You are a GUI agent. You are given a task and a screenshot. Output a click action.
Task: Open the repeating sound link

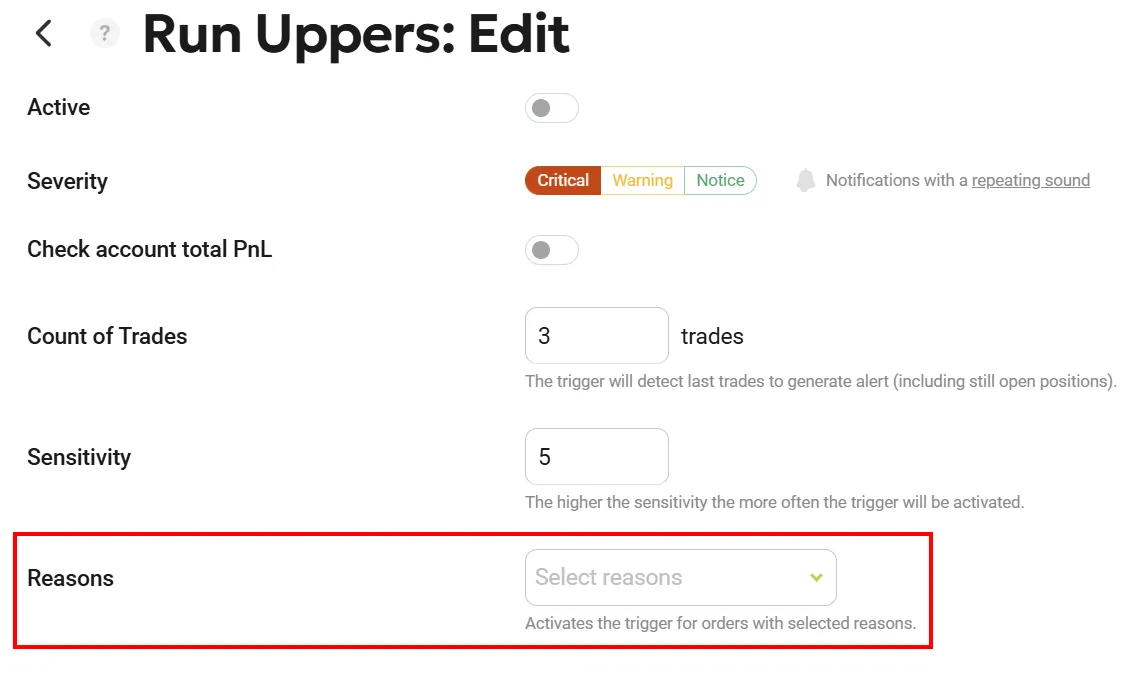tap(1030, 181)
